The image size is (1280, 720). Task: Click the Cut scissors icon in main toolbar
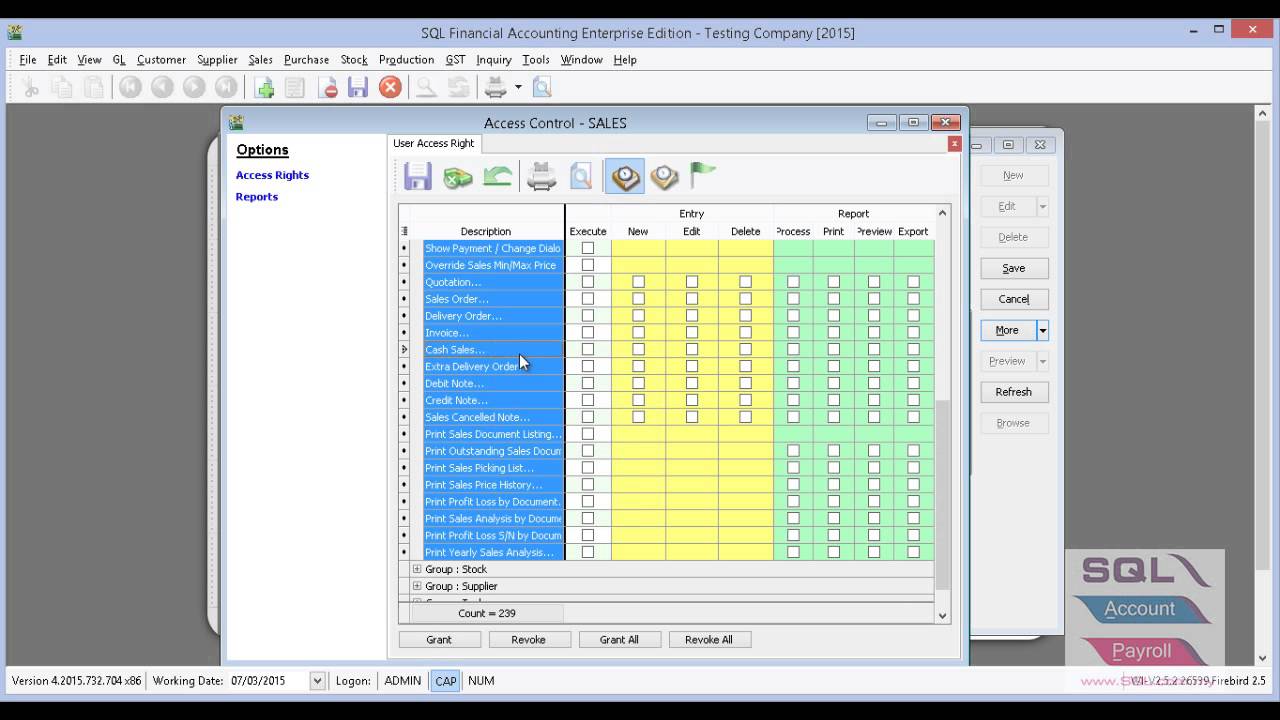[30, 88]
